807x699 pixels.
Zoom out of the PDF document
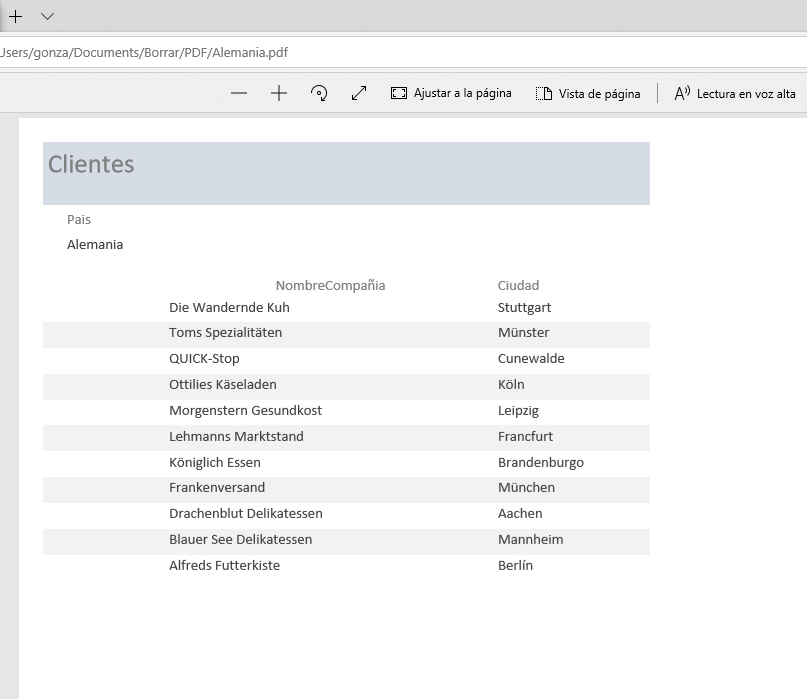239,92
